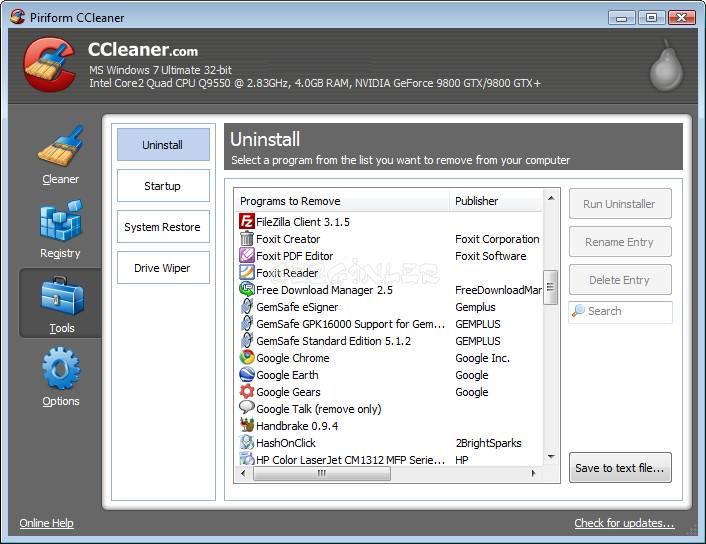This screenshot has width=706, height=544.
Task: Click the 2BrightSparks publisher cell
Action: (489, 443)
